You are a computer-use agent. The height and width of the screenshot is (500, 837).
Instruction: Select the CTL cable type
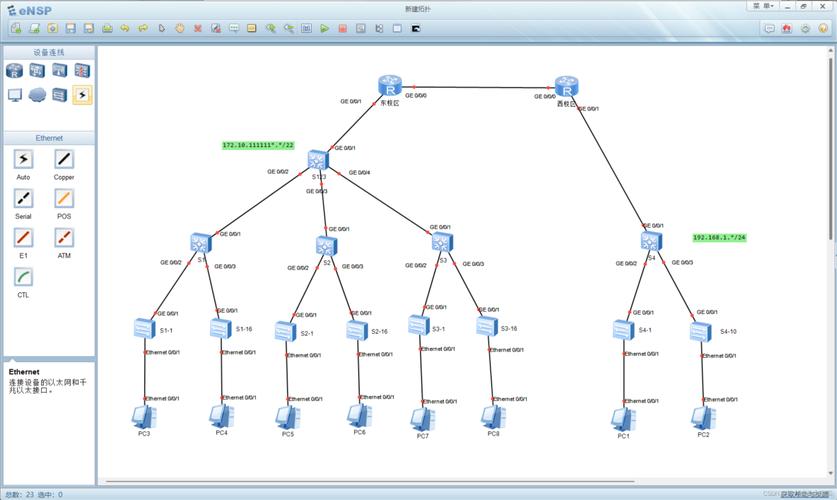pos(23,277)
